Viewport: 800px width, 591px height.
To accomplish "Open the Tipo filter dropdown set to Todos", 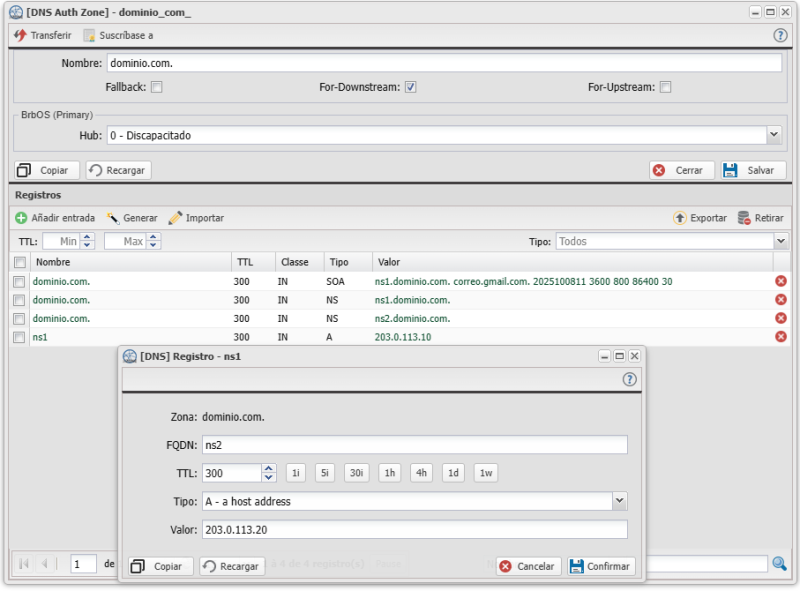I will pyautogui.click(x=781, y=241).
